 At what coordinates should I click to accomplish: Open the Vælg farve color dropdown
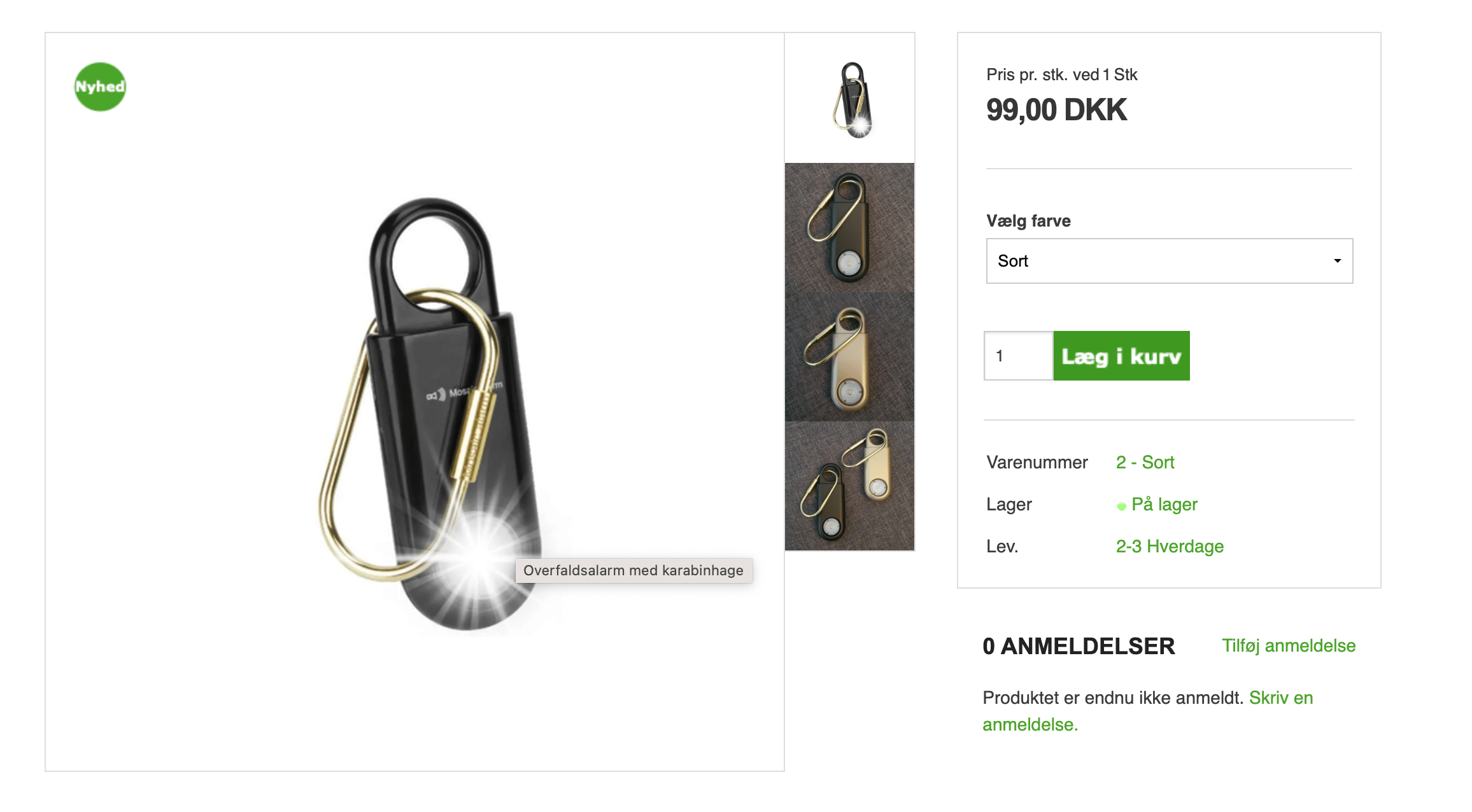(x=1170, y=261)
